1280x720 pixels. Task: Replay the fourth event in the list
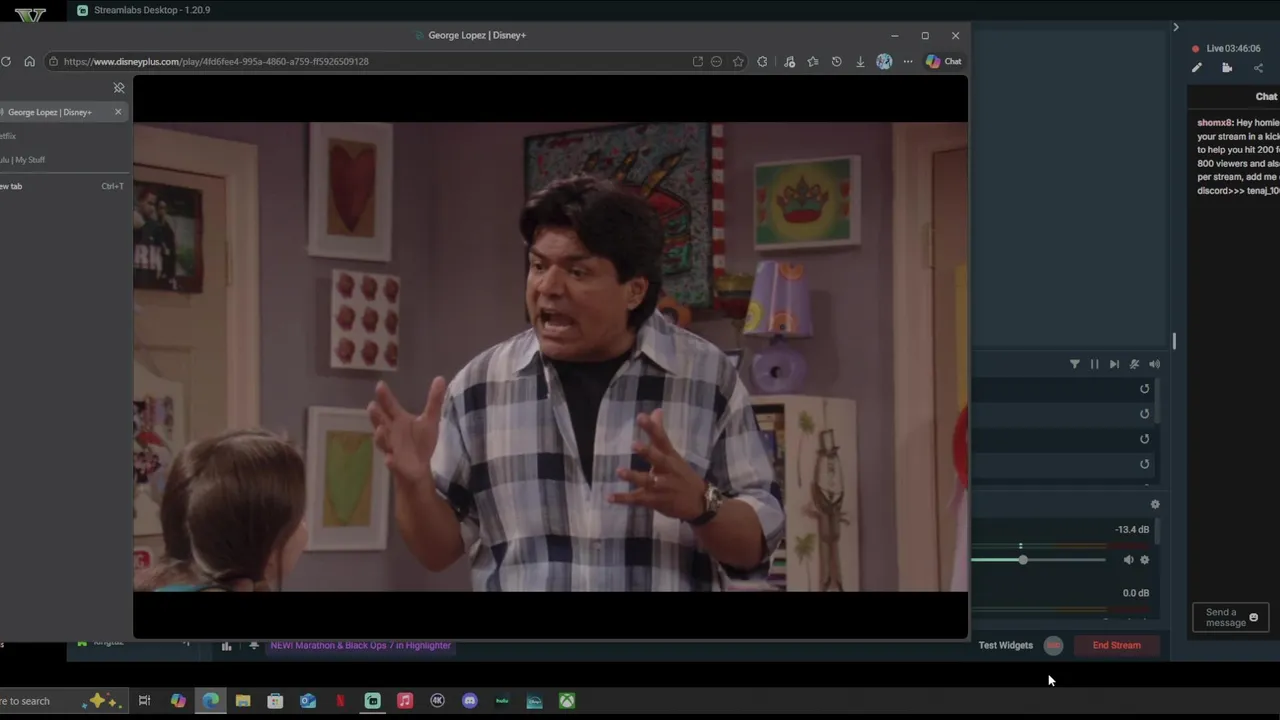[x=1145, y=464]
